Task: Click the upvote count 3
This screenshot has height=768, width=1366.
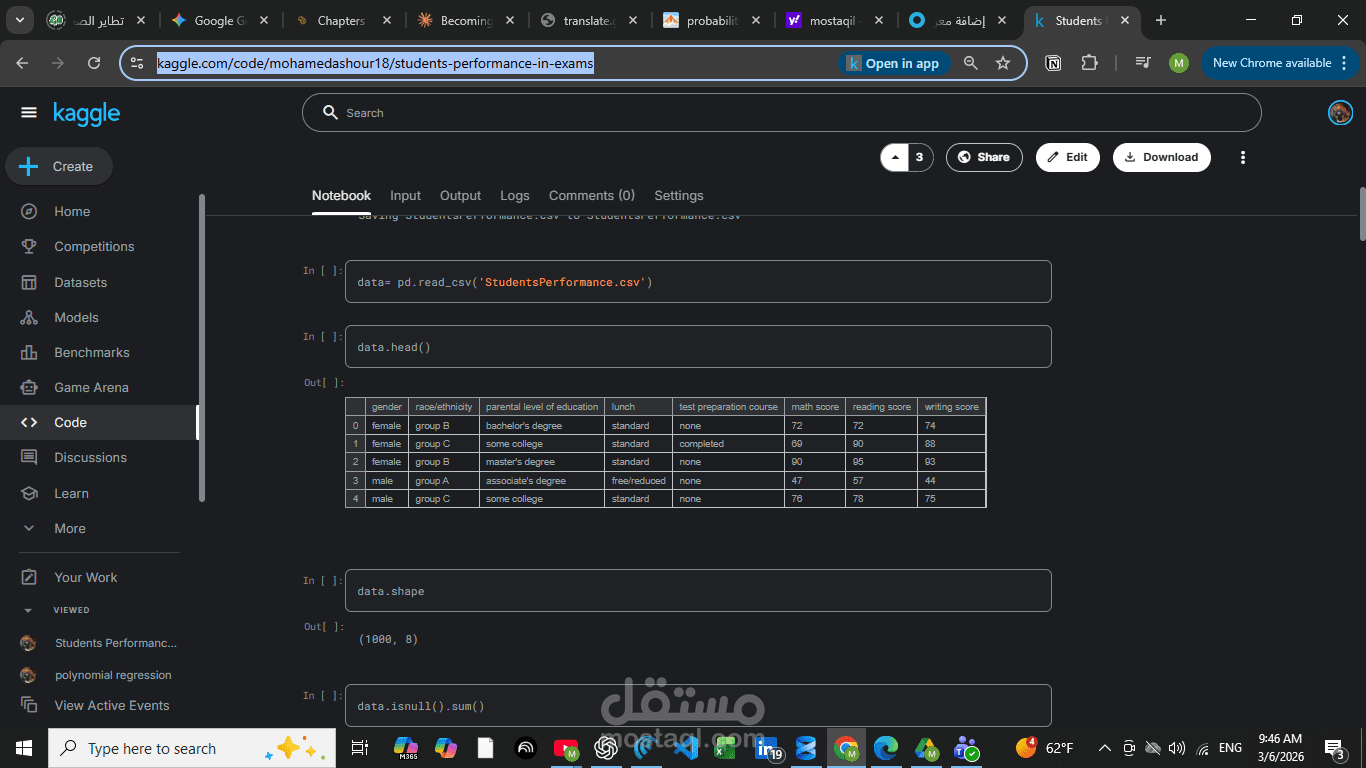Action: pos(920,157)
